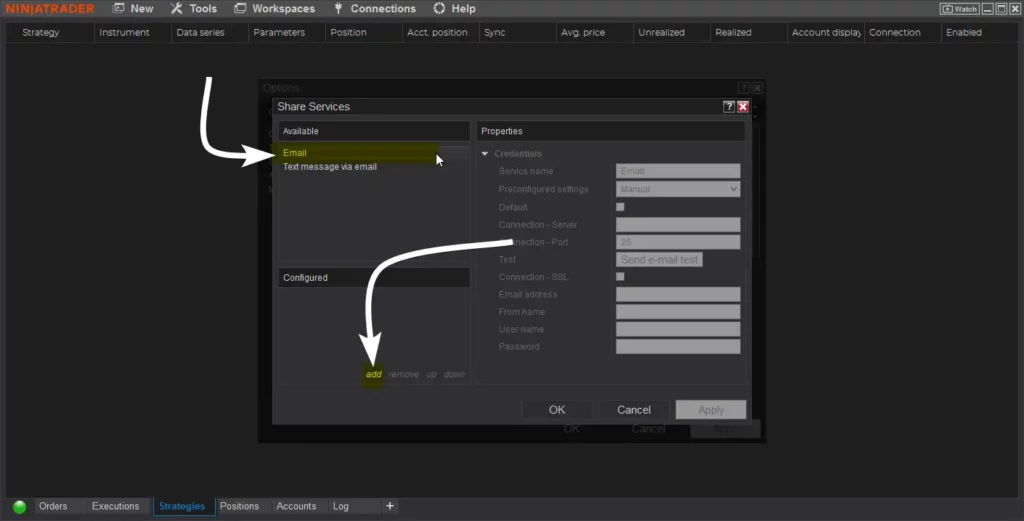Click OK in Share Services dialog
This screenshot has width=1024, height=521.
point(557,409)
